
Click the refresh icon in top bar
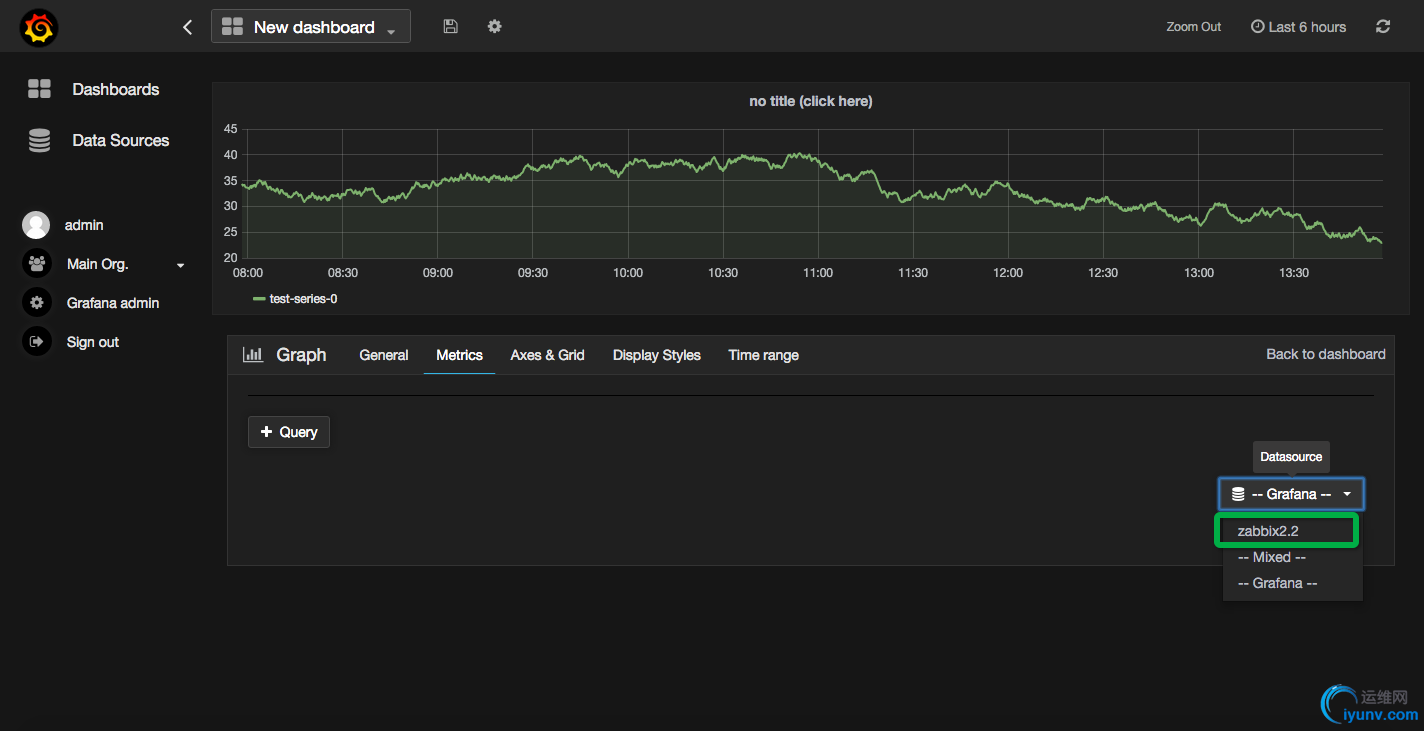[x=1383, y=27]
